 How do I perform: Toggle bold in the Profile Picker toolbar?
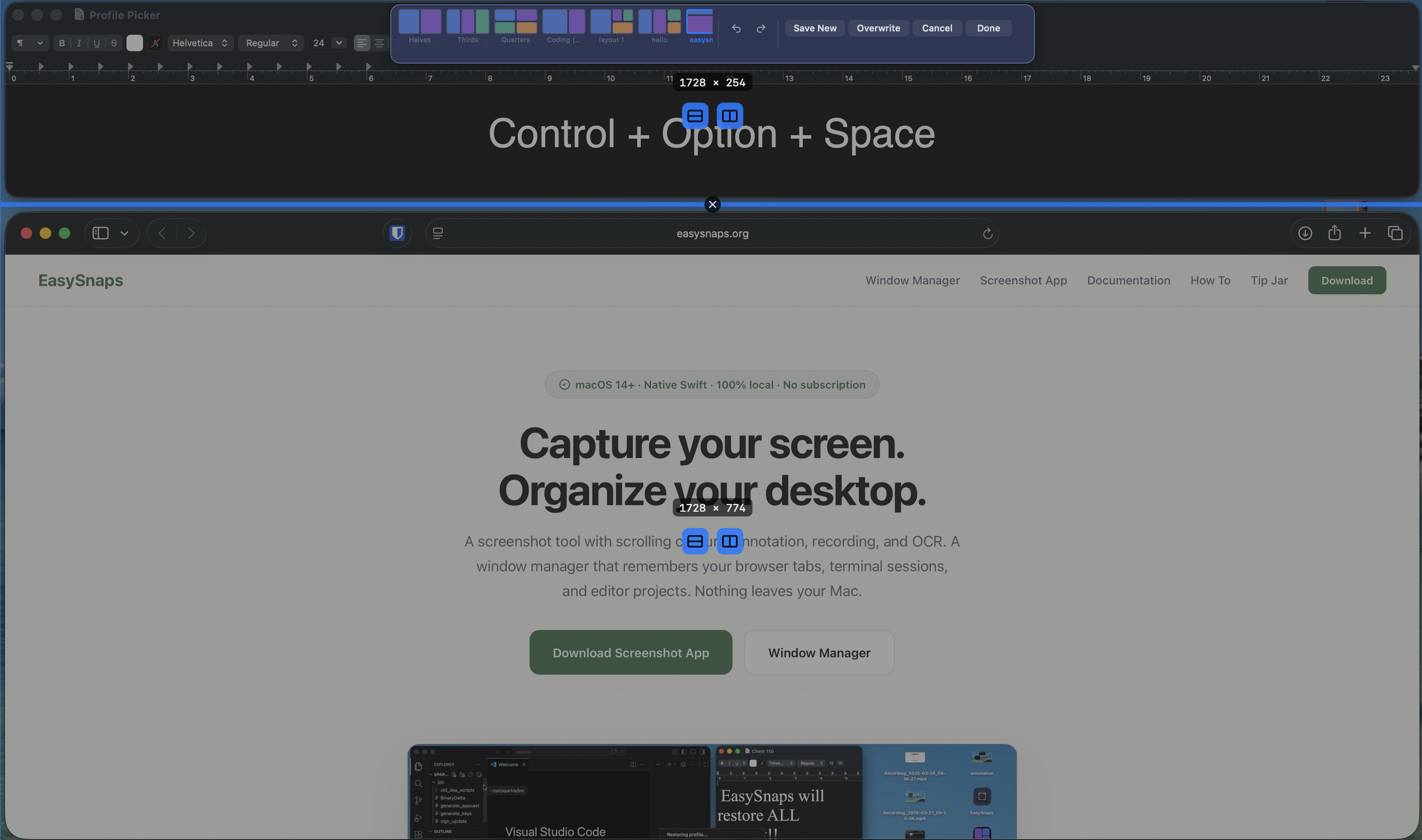point(62,43)
